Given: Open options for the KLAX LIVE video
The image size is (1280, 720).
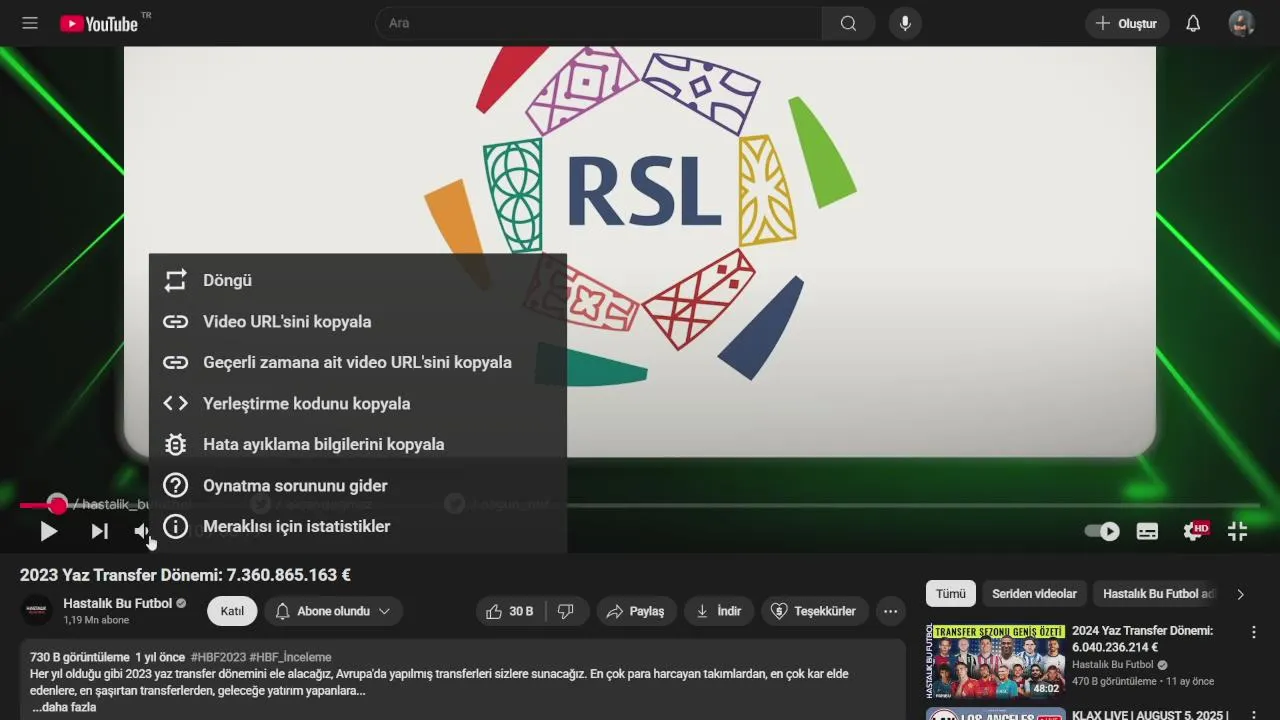Looking at the screenshot, I should 1254,716.
